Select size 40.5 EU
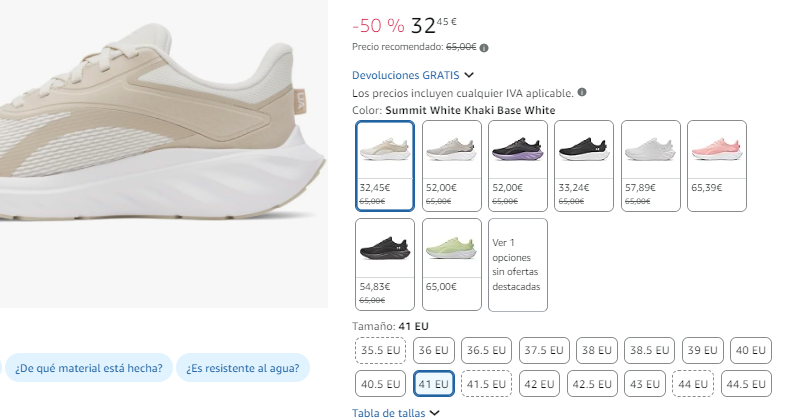 click(x=380, y=384)
